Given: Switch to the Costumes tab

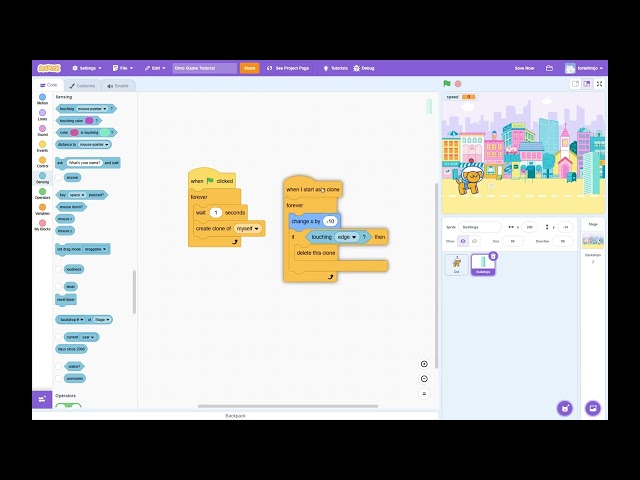Looking at the screenshot, I should tap(82, 86).
